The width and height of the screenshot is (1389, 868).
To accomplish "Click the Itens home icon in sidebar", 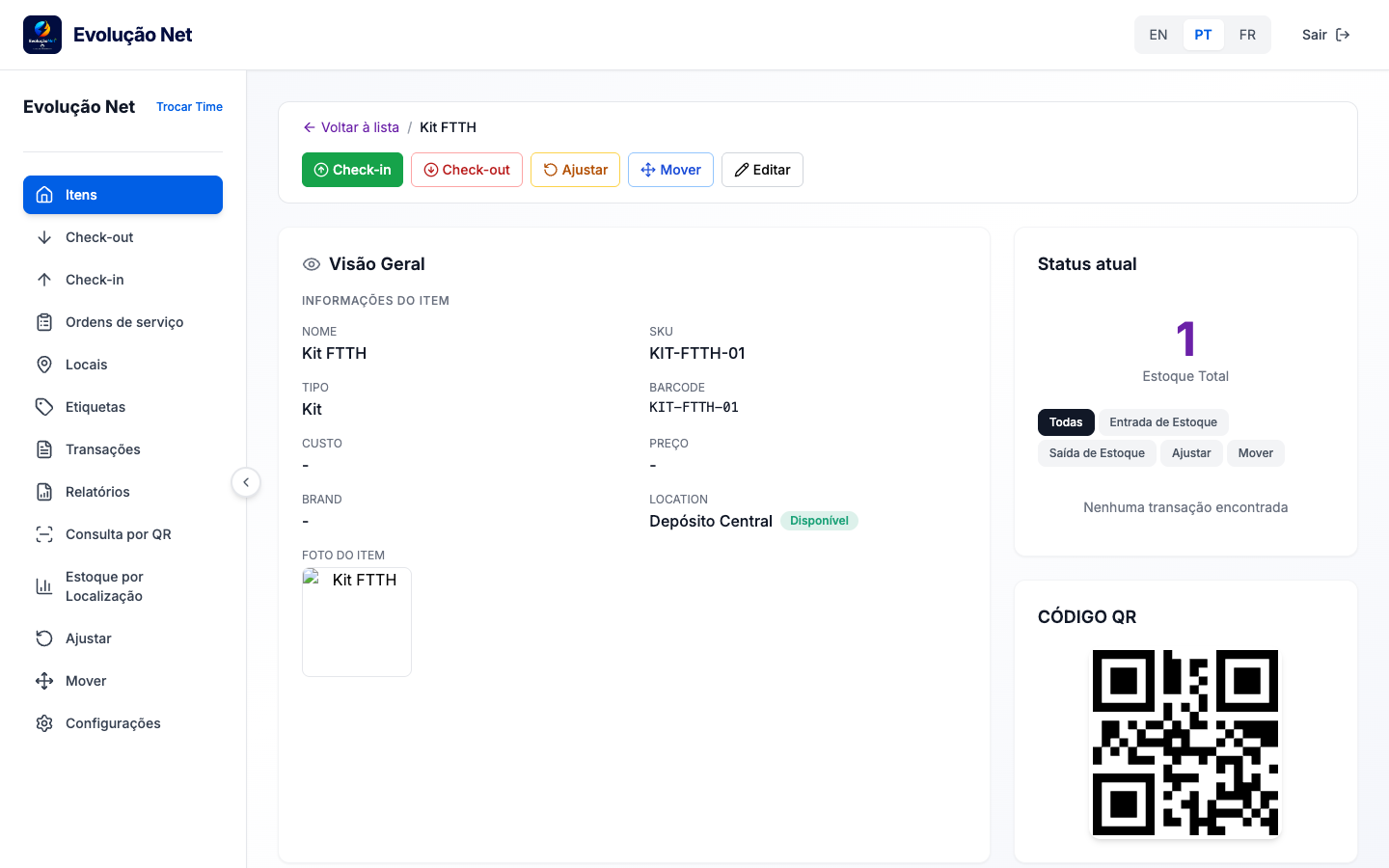I will (44, 195).
